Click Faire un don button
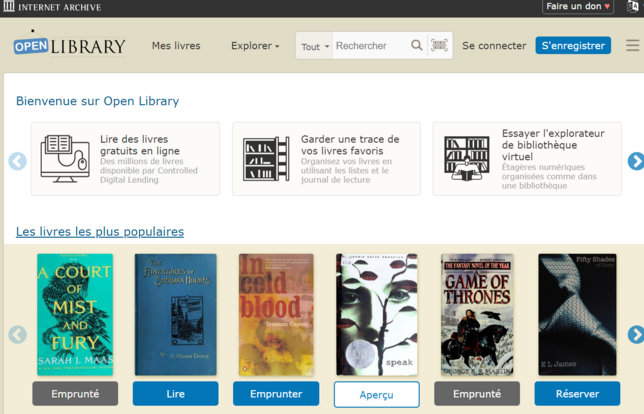This screenshot has width=644, height=414. point(578,7)
